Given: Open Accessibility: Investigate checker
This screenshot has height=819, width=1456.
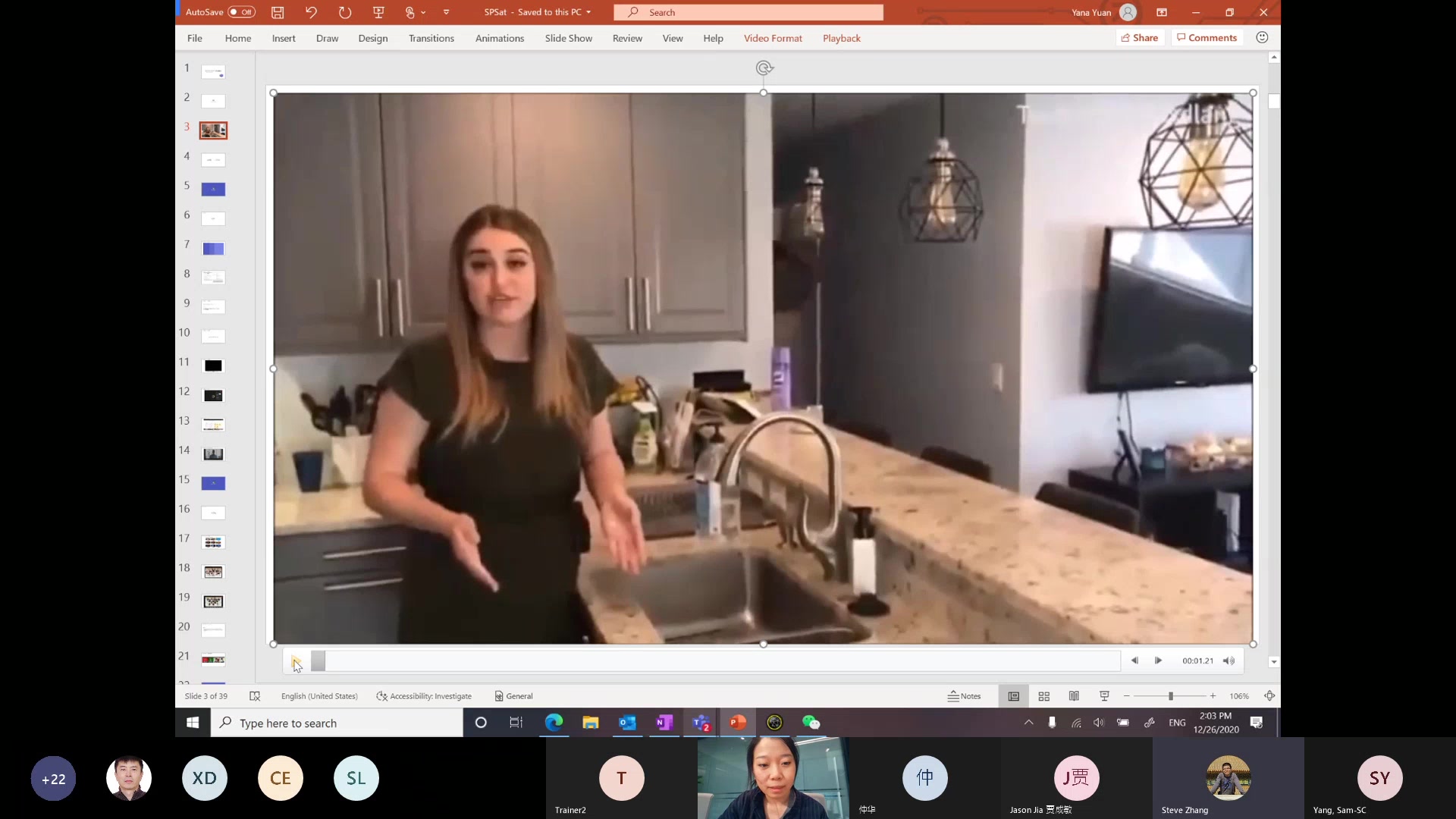Looking at the screenshot, I should (x=424, y=696).
